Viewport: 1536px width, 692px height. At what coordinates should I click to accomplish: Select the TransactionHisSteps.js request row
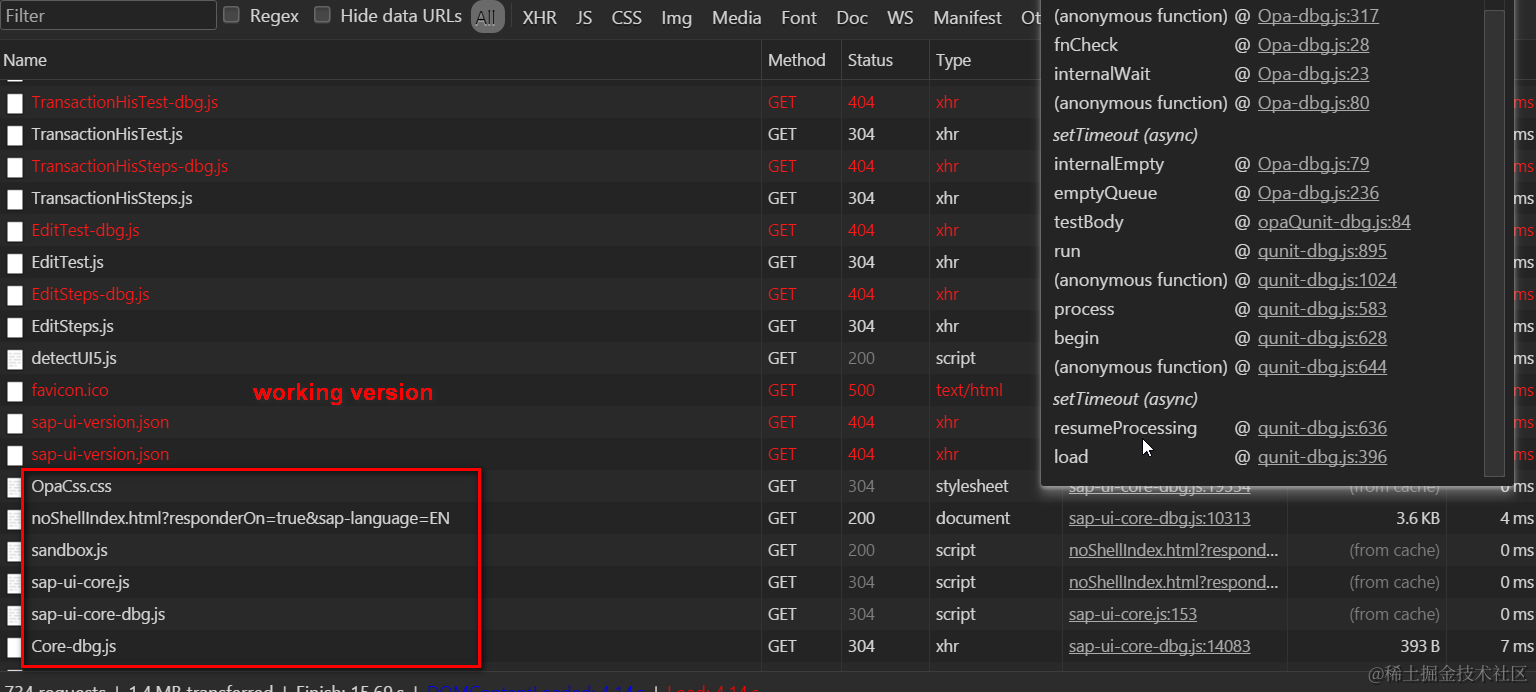[x=112, y=198]
